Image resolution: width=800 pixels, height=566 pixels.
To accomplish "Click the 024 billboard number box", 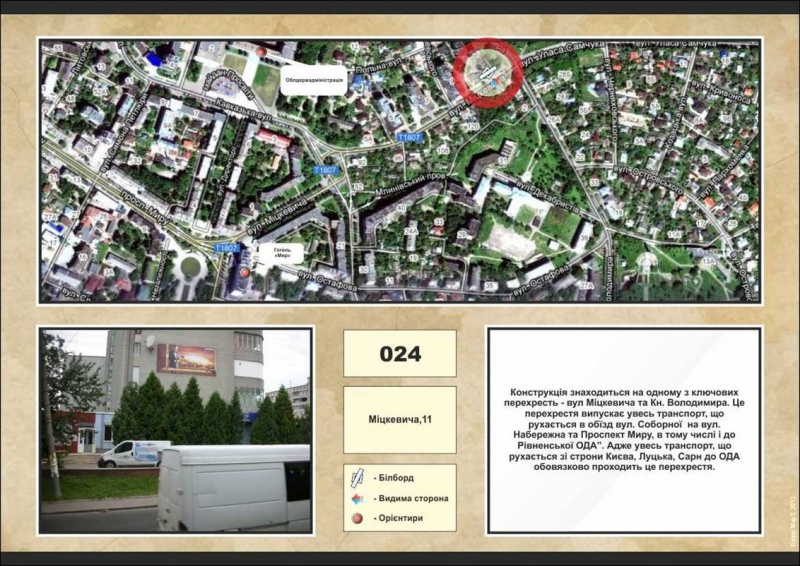I will [x=399, y=354].
